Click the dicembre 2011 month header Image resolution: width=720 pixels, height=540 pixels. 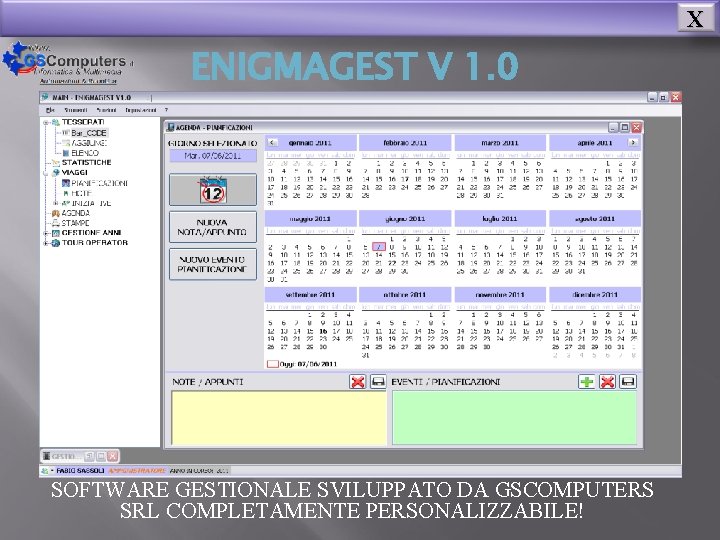(595, 294)
